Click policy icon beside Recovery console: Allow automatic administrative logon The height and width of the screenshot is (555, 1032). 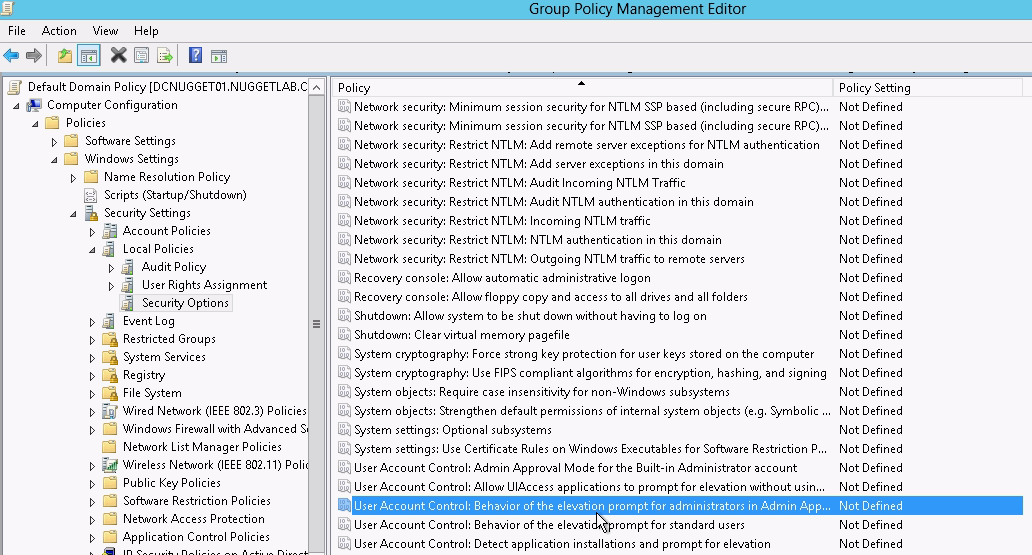(344, 277)
